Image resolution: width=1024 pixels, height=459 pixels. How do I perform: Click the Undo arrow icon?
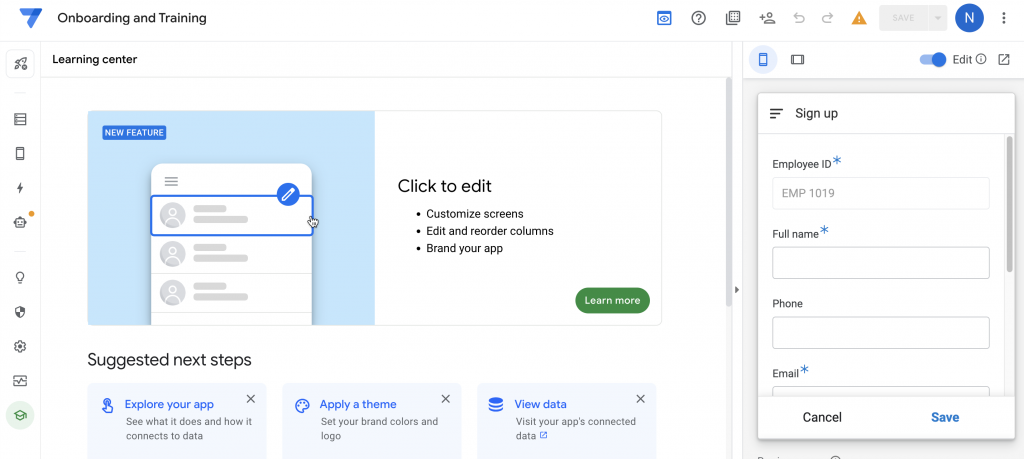[x=799, y=18]
